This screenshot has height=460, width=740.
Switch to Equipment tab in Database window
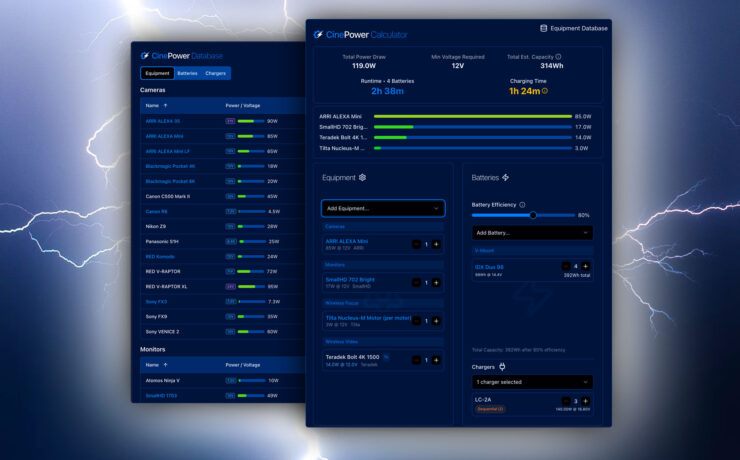pyautogui.click(x=157, y=73)
